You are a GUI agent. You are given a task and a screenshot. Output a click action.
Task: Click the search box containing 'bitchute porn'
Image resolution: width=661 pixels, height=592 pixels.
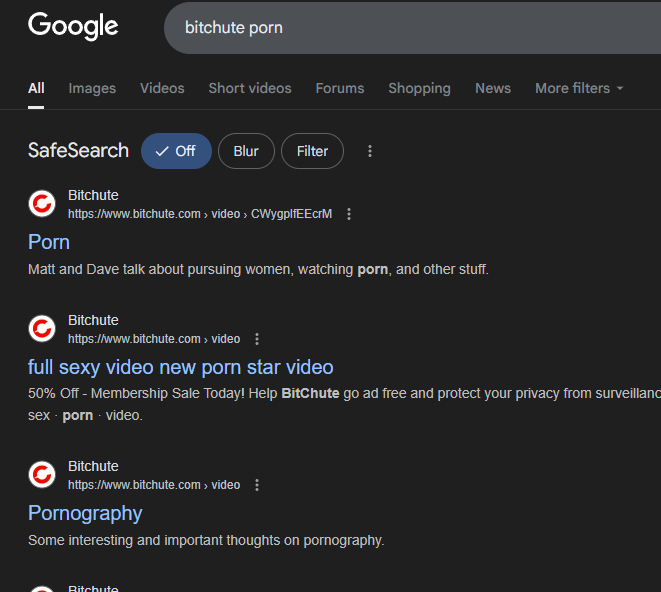[412, 28]
